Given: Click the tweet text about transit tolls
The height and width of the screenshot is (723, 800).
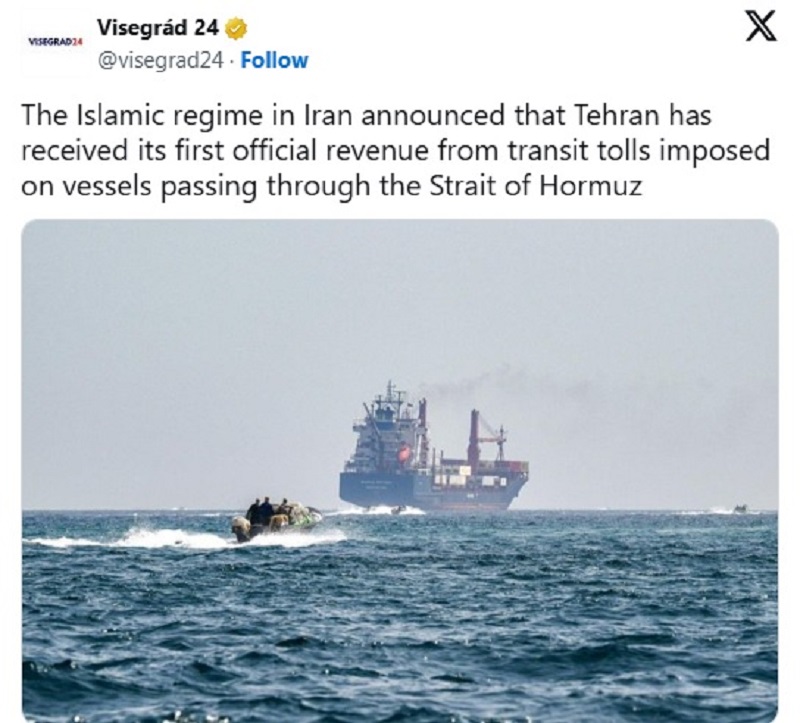Looking at the screenshot, I should [395, 151].
